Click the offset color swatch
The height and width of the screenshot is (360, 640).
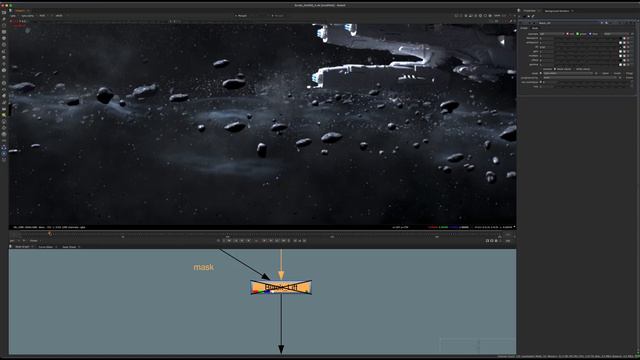coord(620,60)
